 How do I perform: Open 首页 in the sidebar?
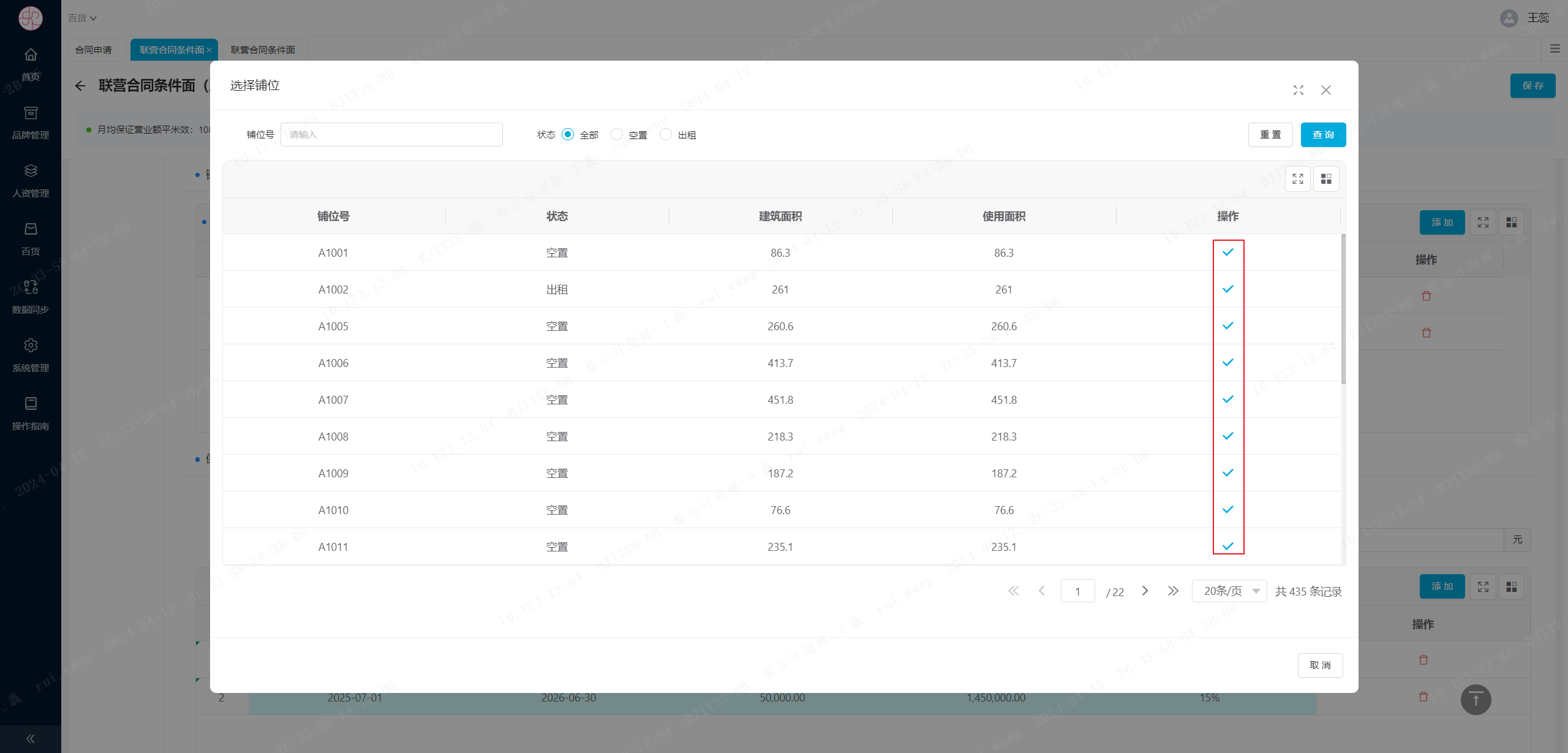point(31,64)
